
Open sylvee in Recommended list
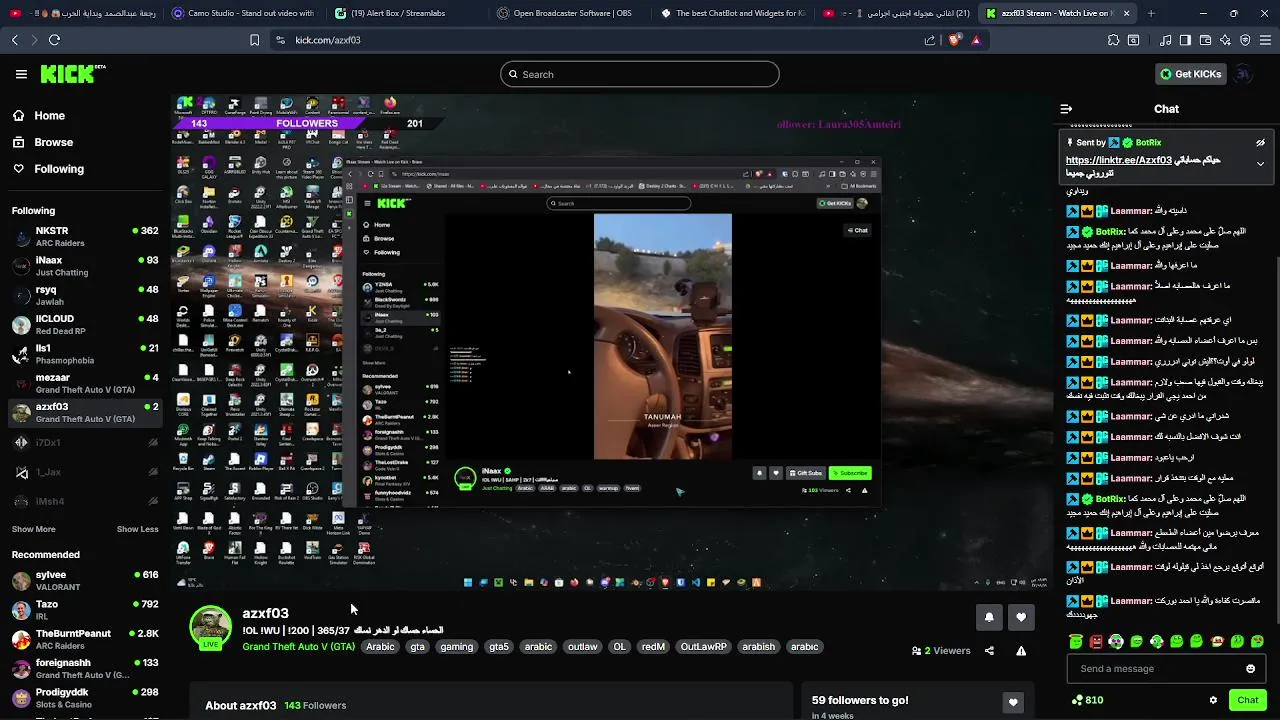click(84, 581)
